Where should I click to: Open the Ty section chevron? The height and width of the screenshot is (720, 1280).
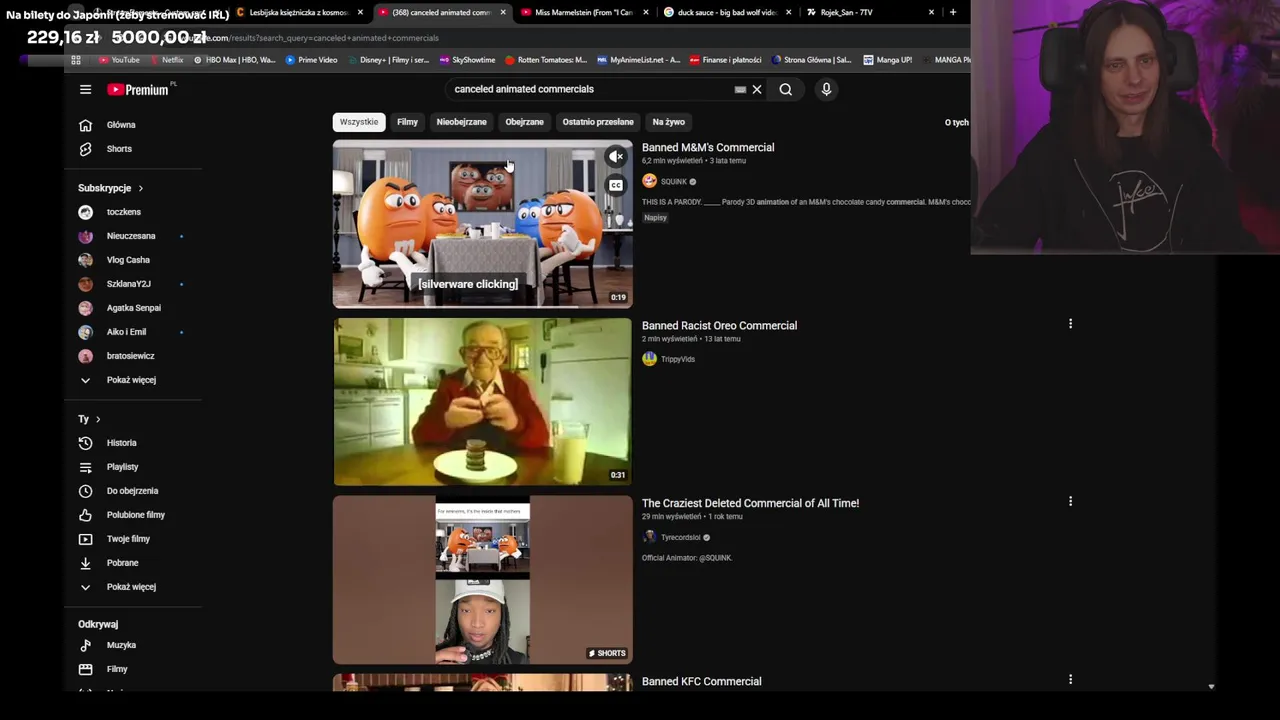point(97,419)
